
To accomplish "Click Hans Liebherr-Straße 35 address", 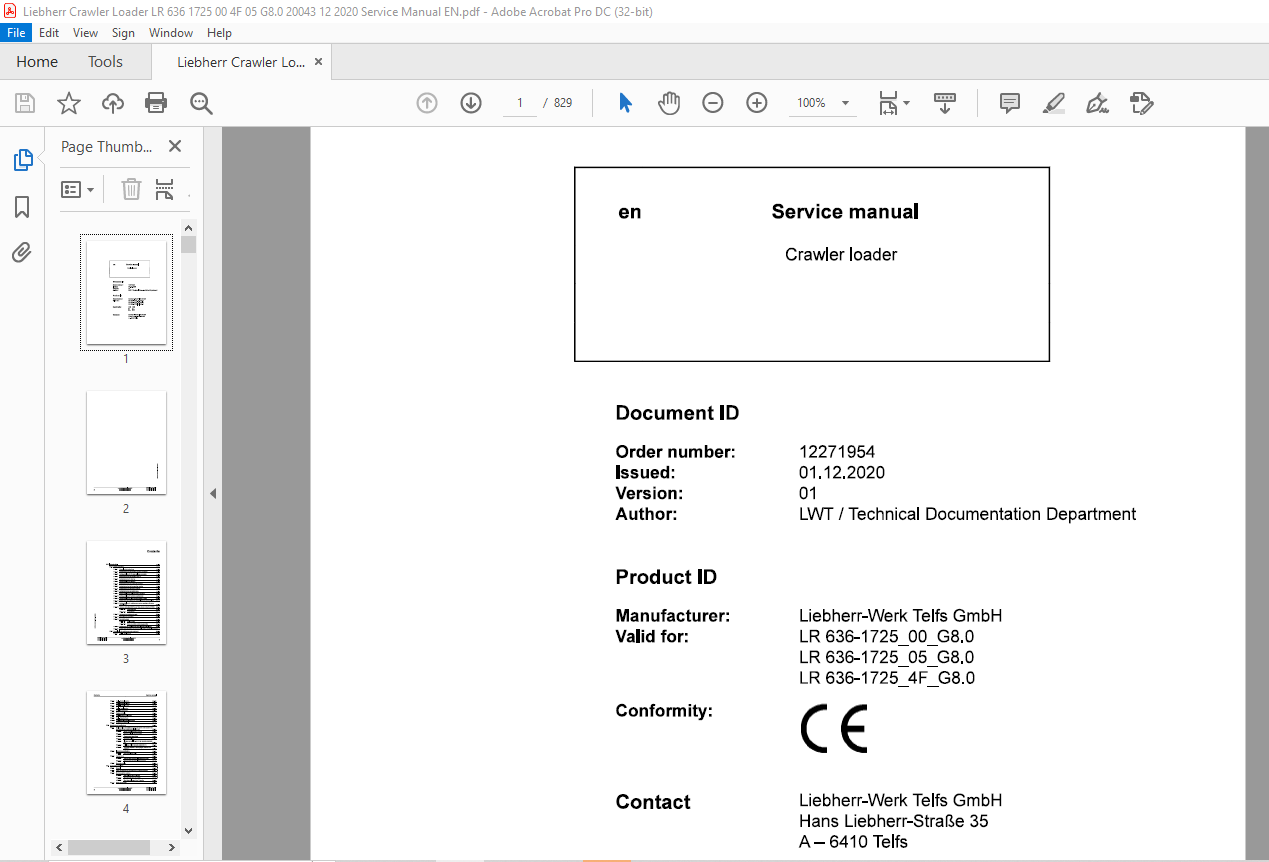I will pos(894,821).
